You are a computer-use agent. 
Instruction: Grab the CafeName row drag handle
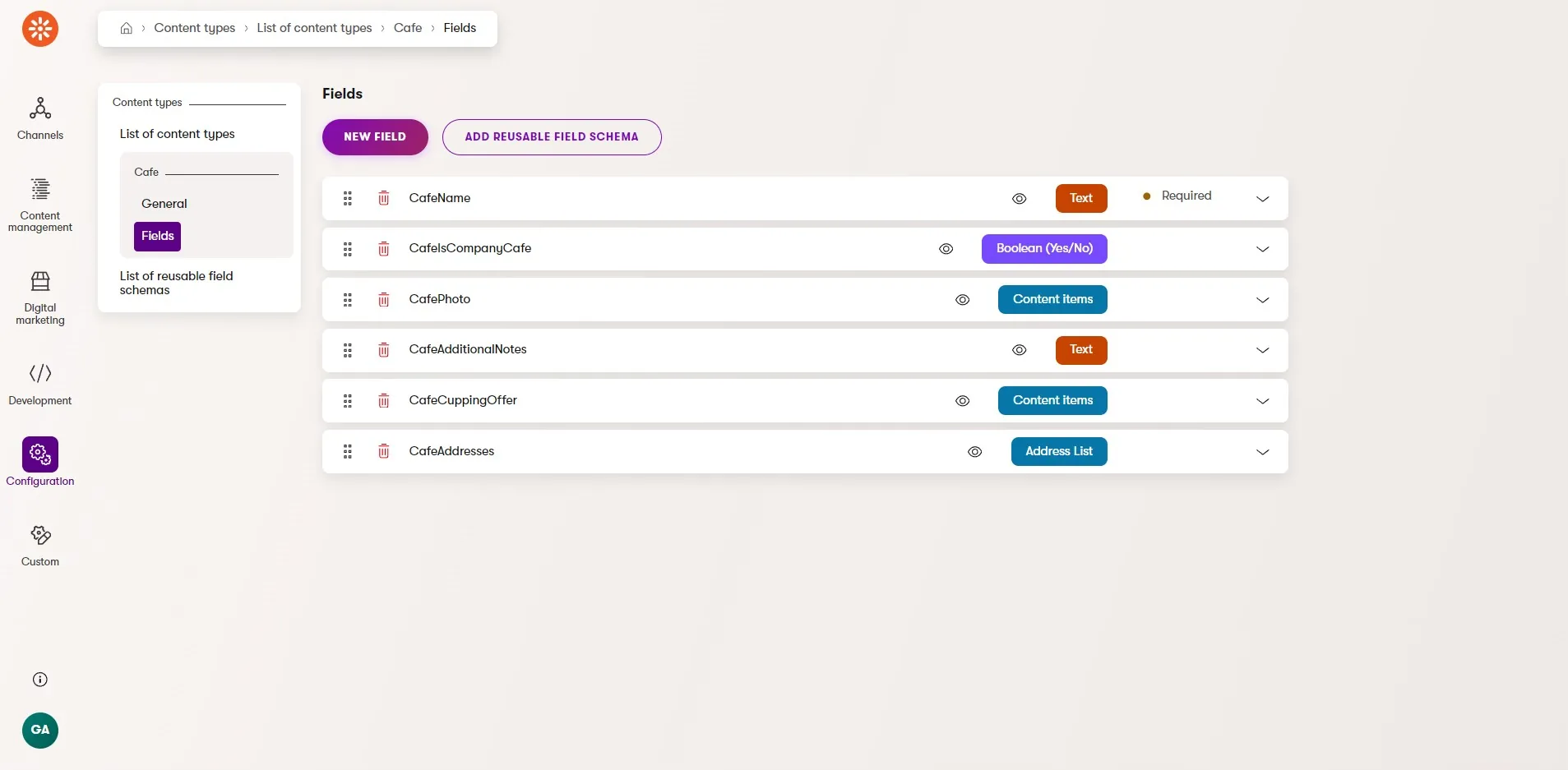tap(348, 198)
